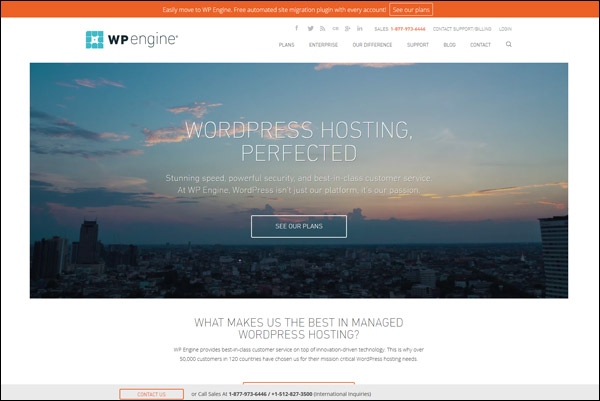The width and height of the screenshot is (600, 401).
Task: Click the SEE OUR PLANS hero button
Action: coord(299,226)
